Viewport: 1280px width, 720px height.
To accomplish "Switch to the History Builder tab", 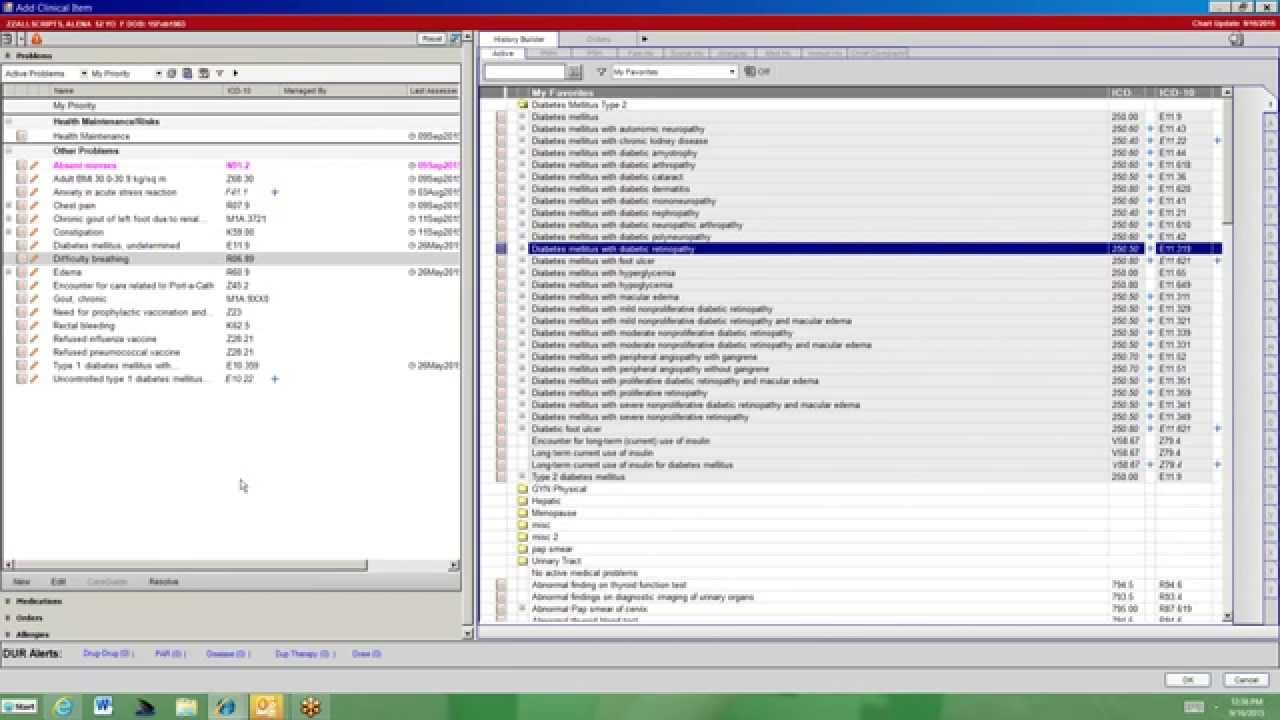I will (x=519, y=39).
